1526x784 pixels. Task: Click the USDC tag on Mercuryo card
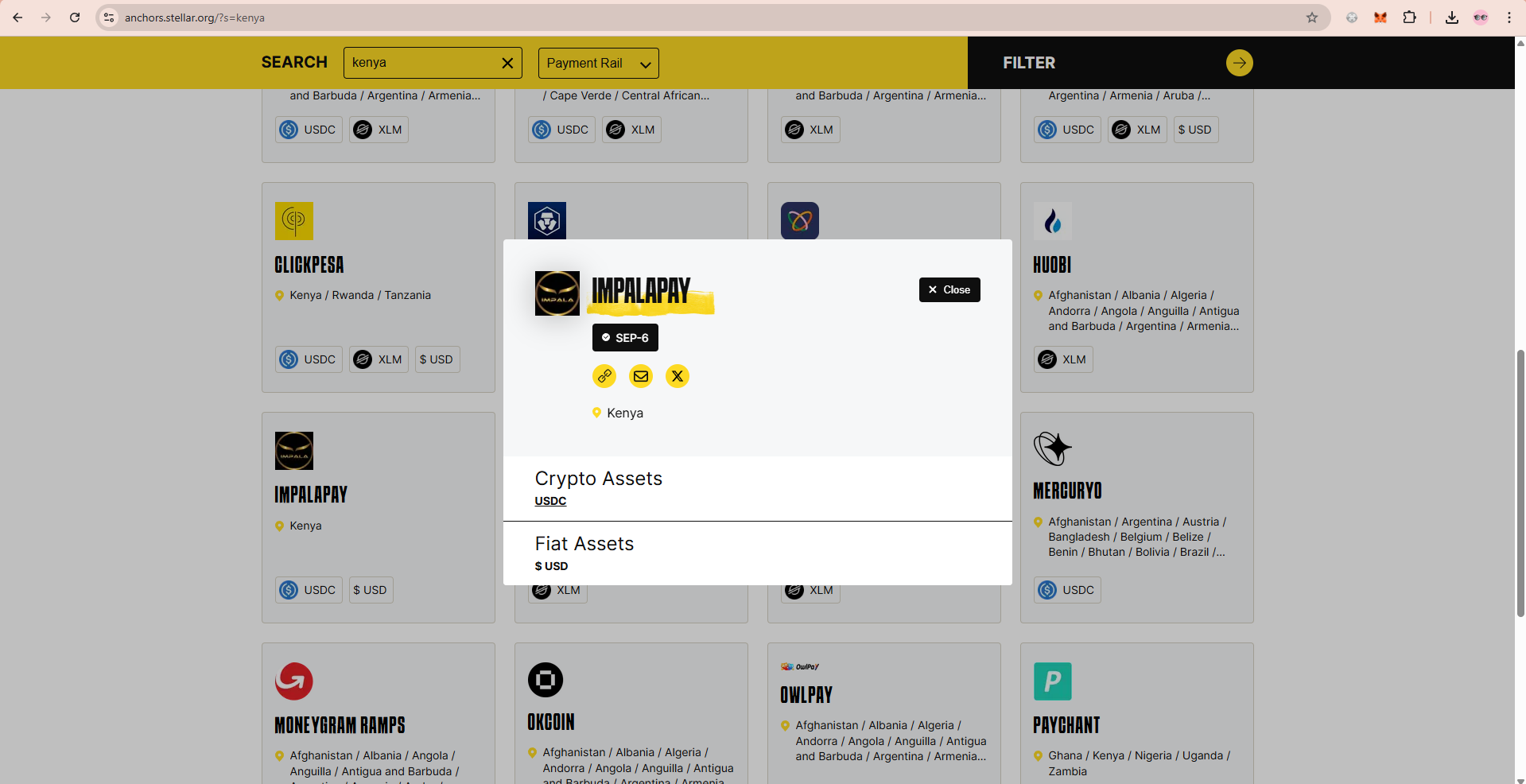(1067, 590)
